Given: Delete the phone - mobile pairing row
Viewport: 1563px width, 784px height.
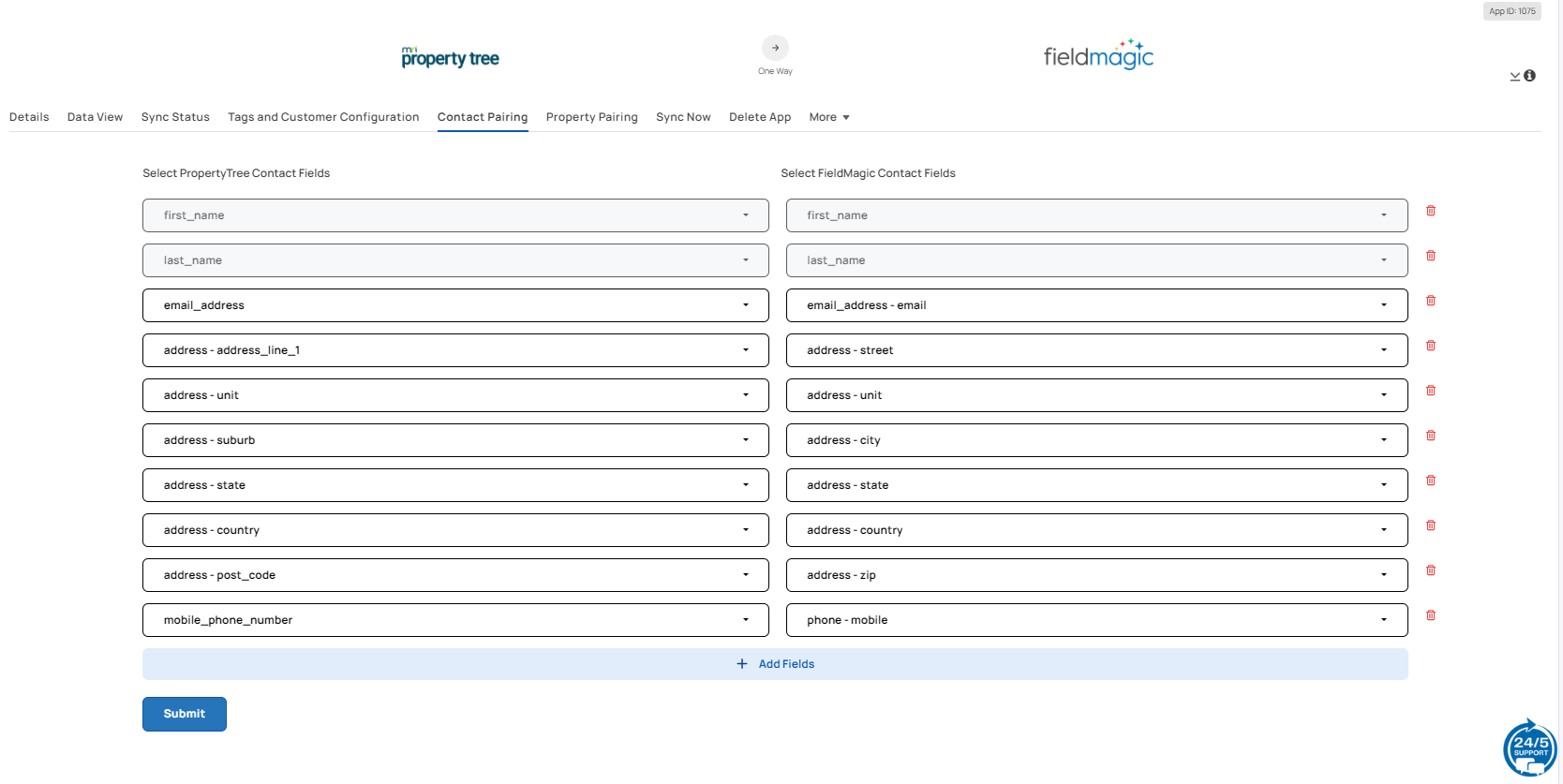Looking at the screenshot, I should (1431, 615).
